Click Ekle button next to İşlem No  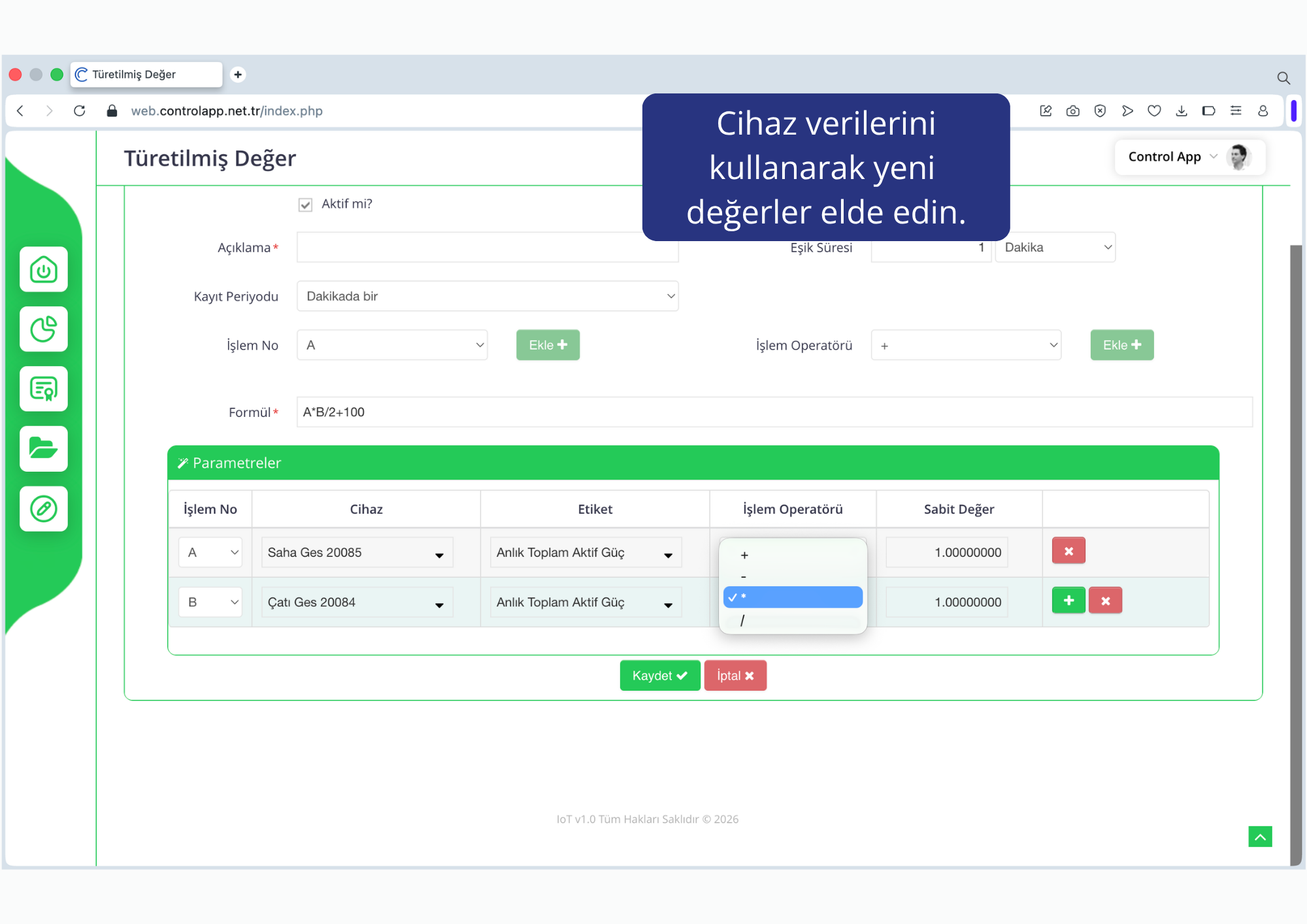(548, 345)
